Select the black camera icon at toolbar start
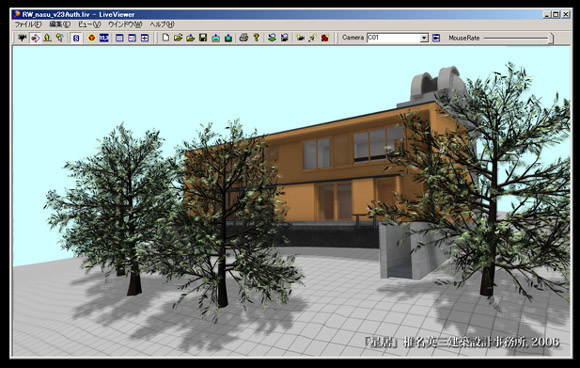Image resolution: width=580 pixels, height=368 pixels. pos(22,38)
